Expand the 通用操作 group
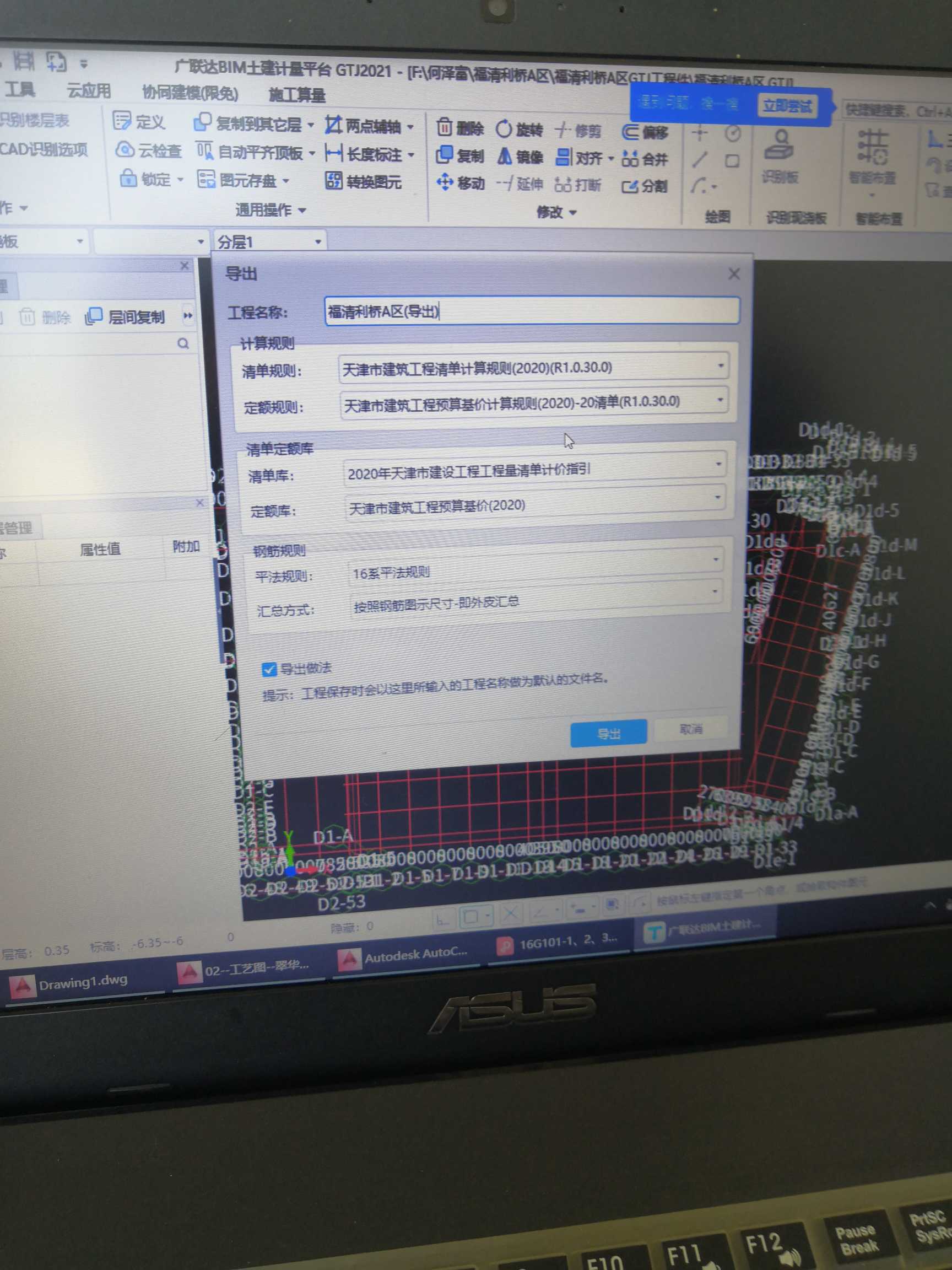The width and height of the screenshot is (952, 1270). click(x=271, y=210)
